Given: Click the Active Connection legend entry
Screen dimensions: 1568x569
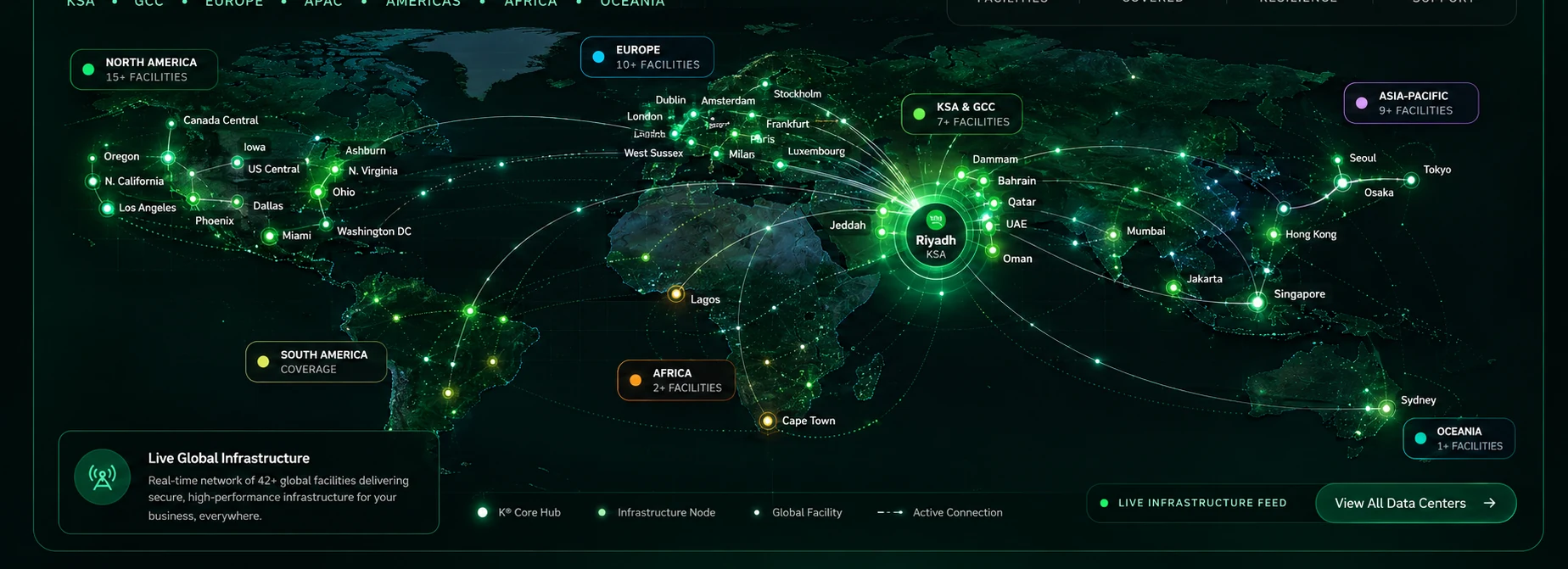Looking at the screenshot, I should (x=940, y=512).
